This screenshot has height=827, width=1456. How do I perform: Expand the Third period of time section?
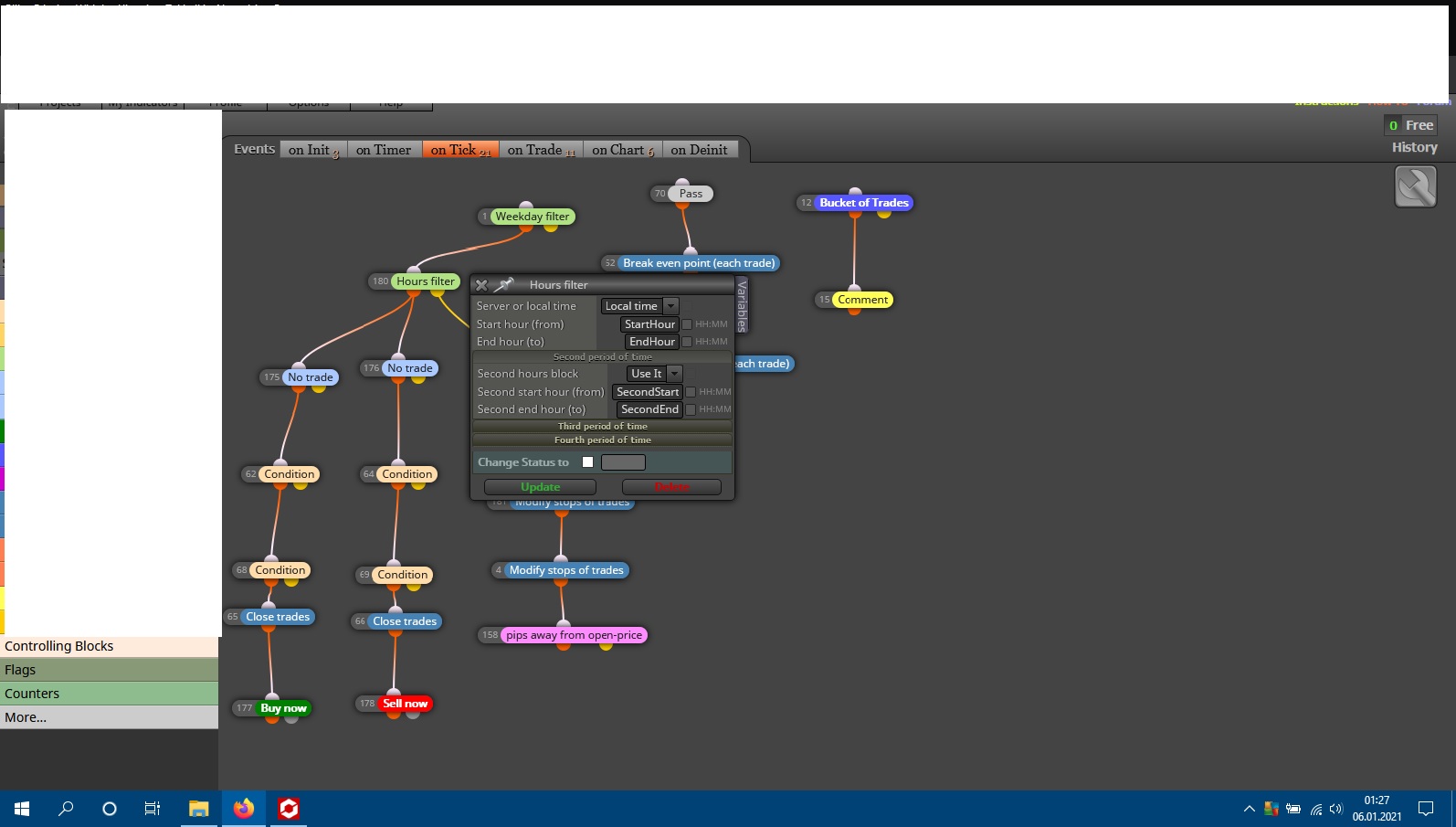(603, 426)
